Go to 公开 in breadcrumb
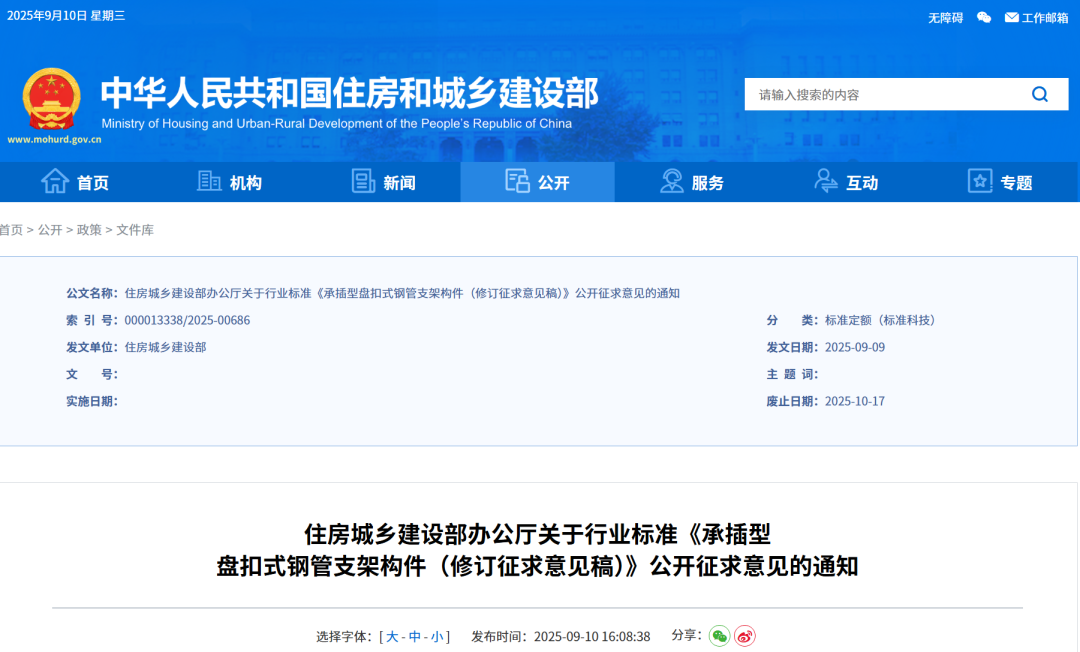This screenshot has width=1080, height=652. (x=50, y=230)
